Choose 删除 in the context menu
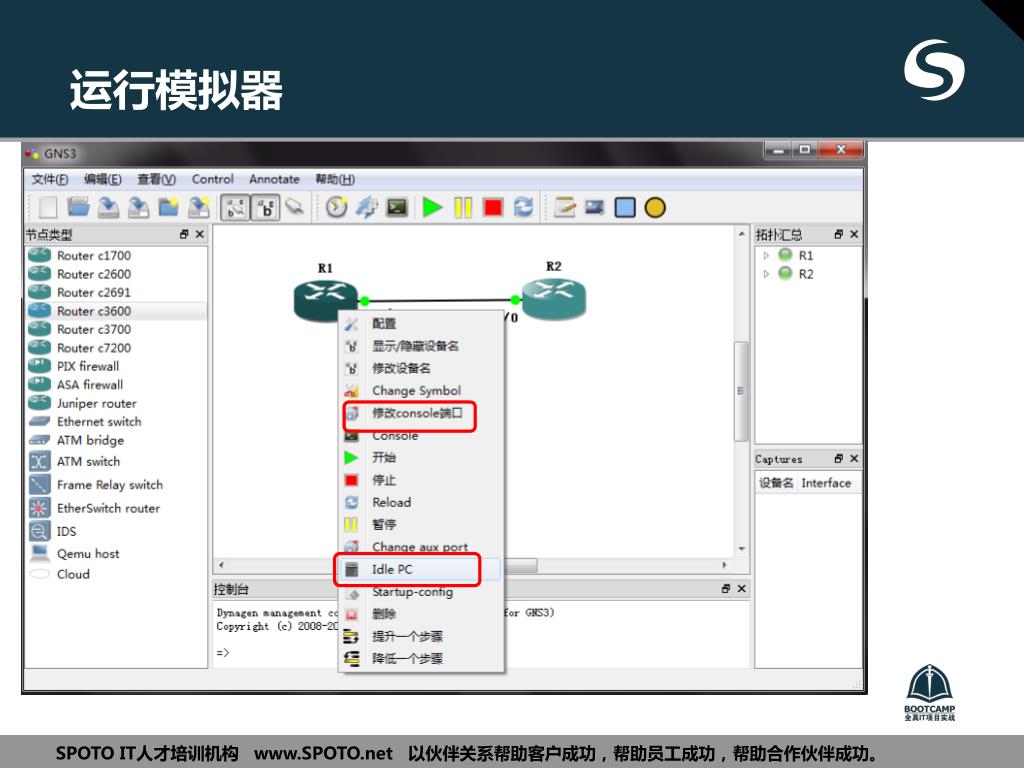The height and width of the screenshot is (768, 1024). point(422,614)
